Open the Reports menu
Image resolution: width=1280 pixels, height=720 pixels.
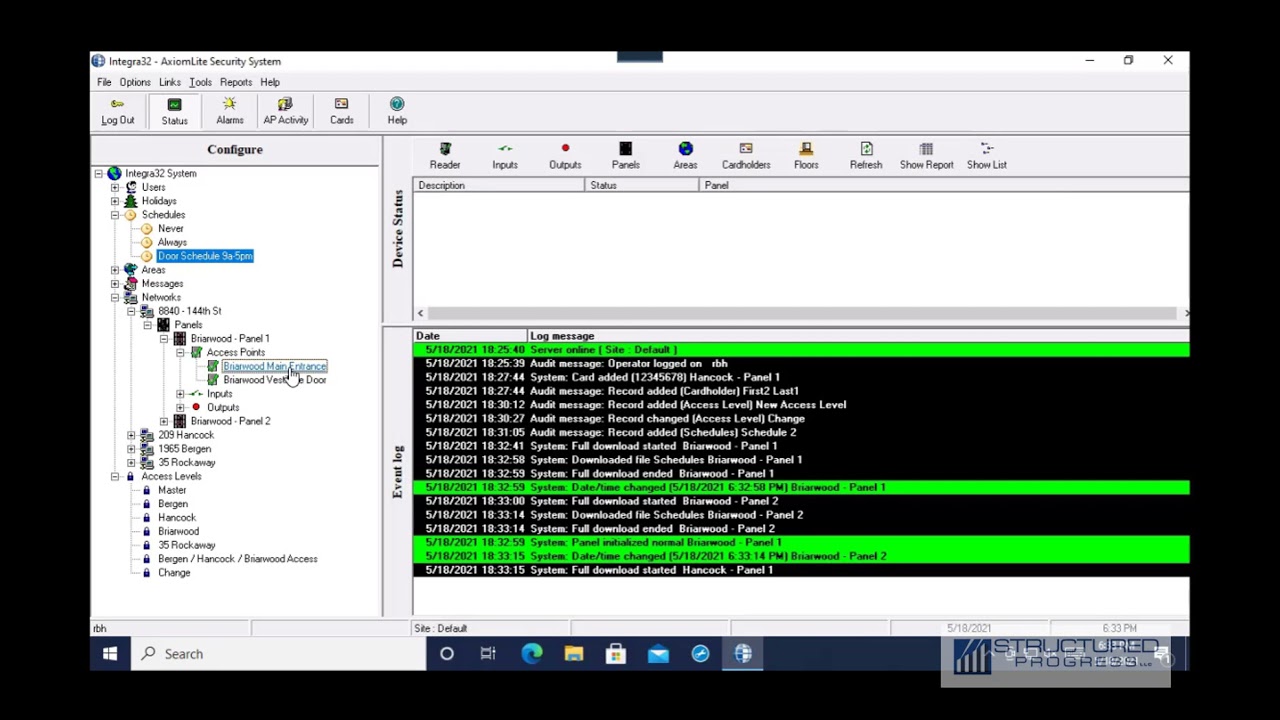[x=236, y=82]
